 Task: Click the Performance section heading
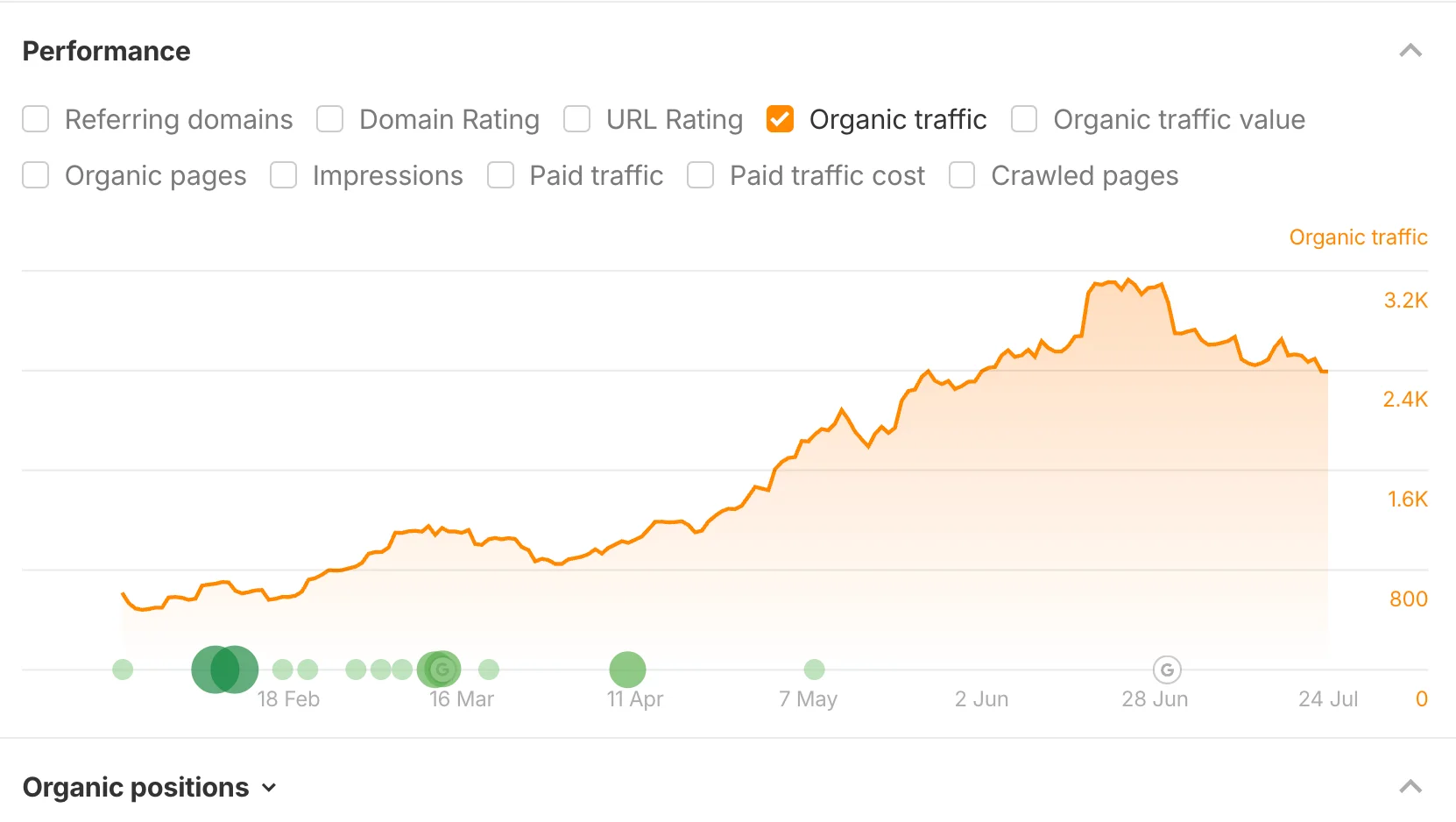(x=106, y=51)
